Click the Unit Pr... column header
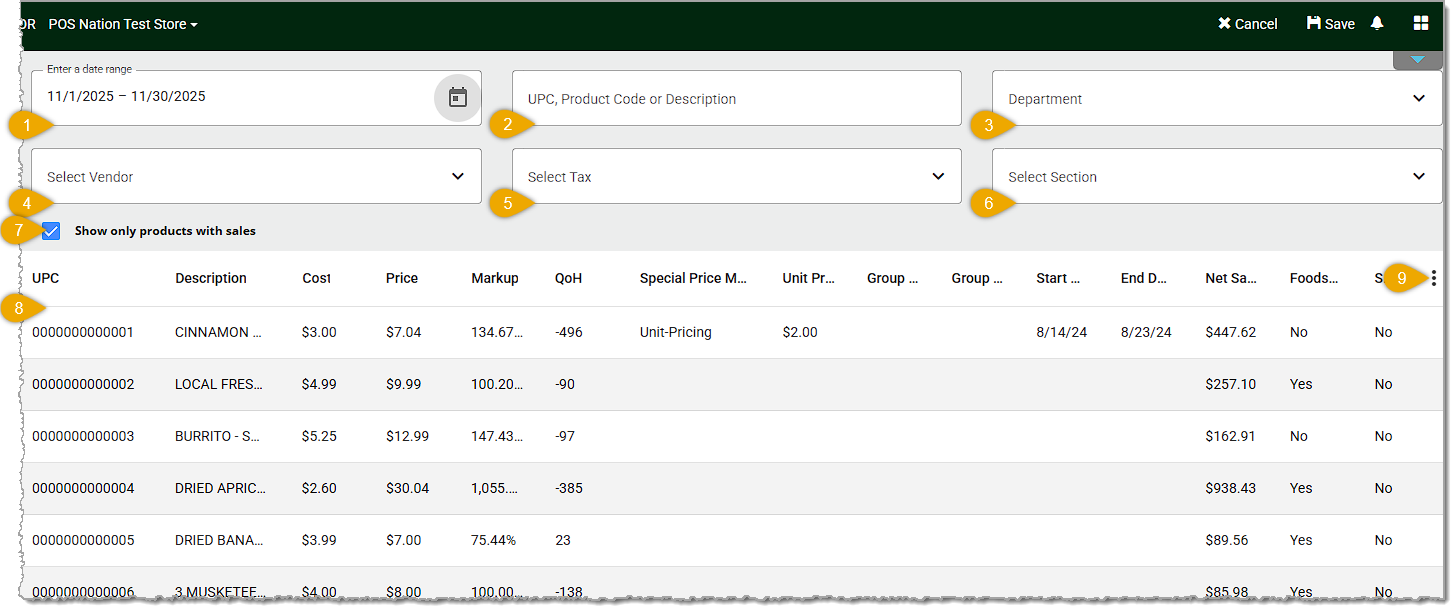 coord(809,278)
